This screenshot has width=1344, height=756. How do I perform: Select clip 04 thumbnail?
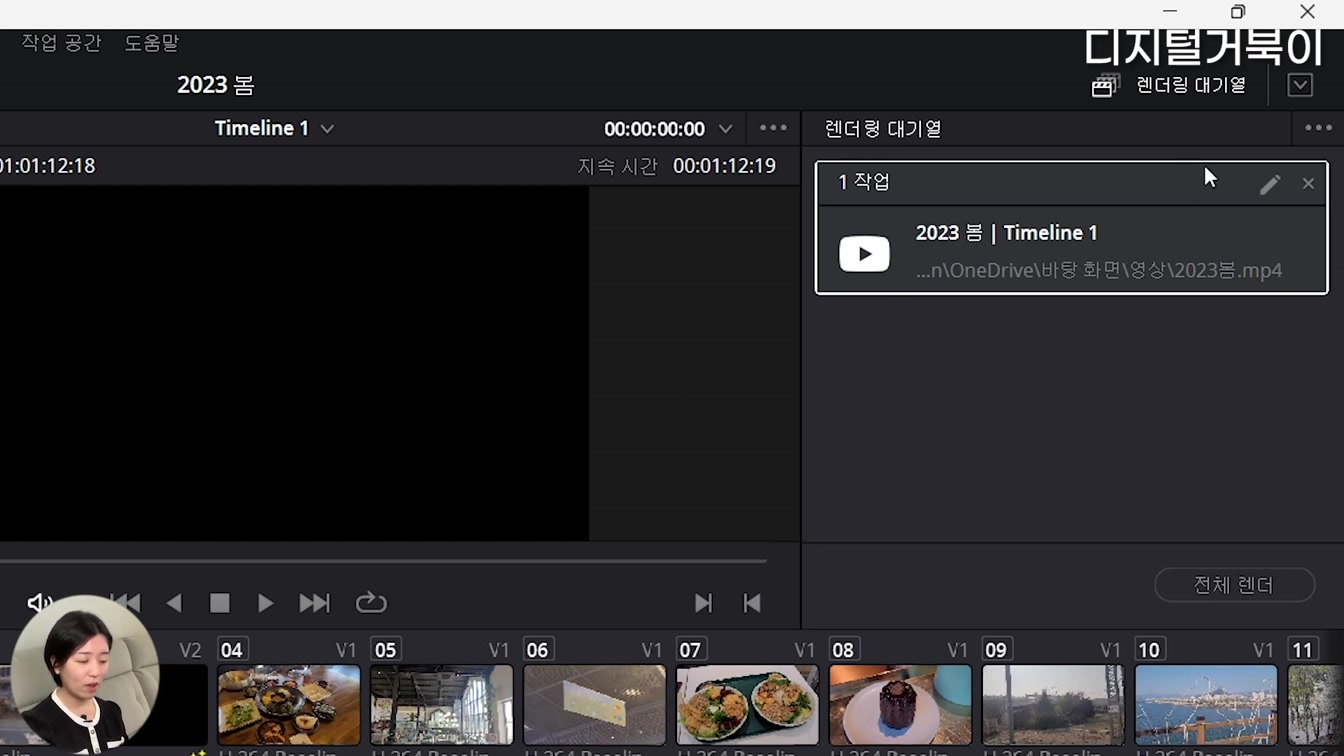click(x=289, y=705)
